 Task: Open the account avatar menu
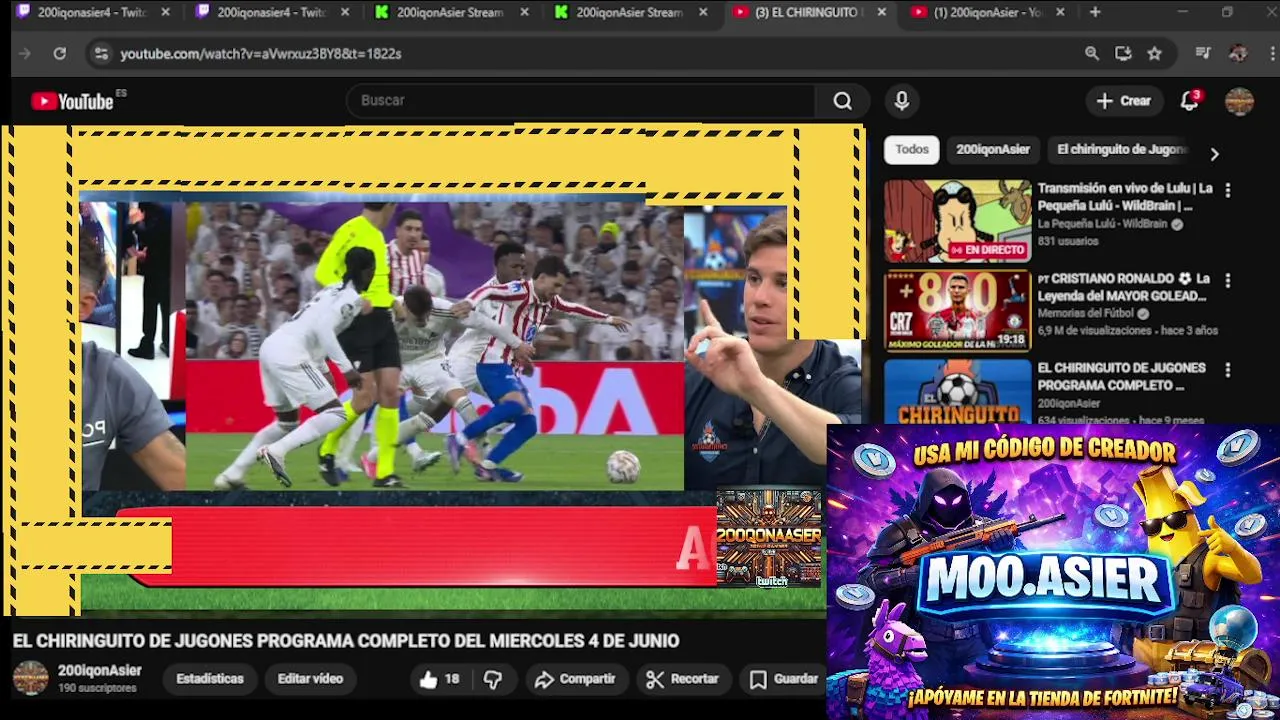[x=1239, y=101]
